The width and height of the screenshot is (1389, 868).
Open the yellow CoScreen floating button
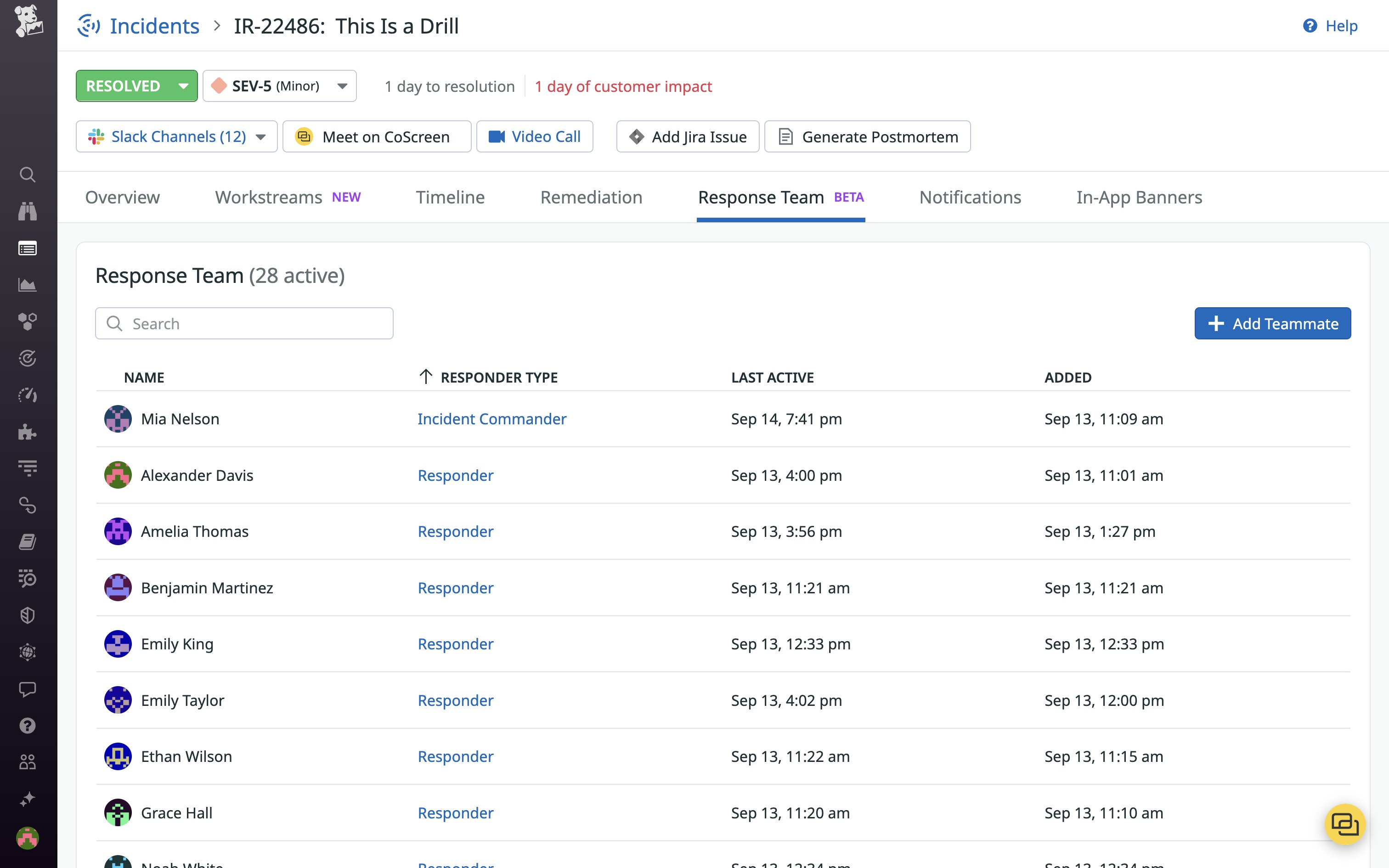[x=1344, y=825]
